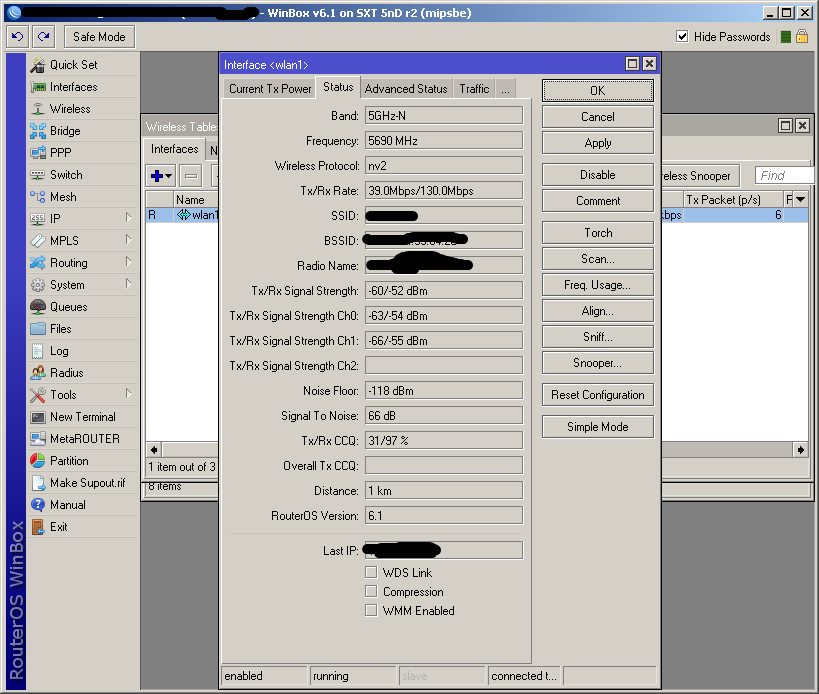Open the Mesh menu

click(63, 197)
